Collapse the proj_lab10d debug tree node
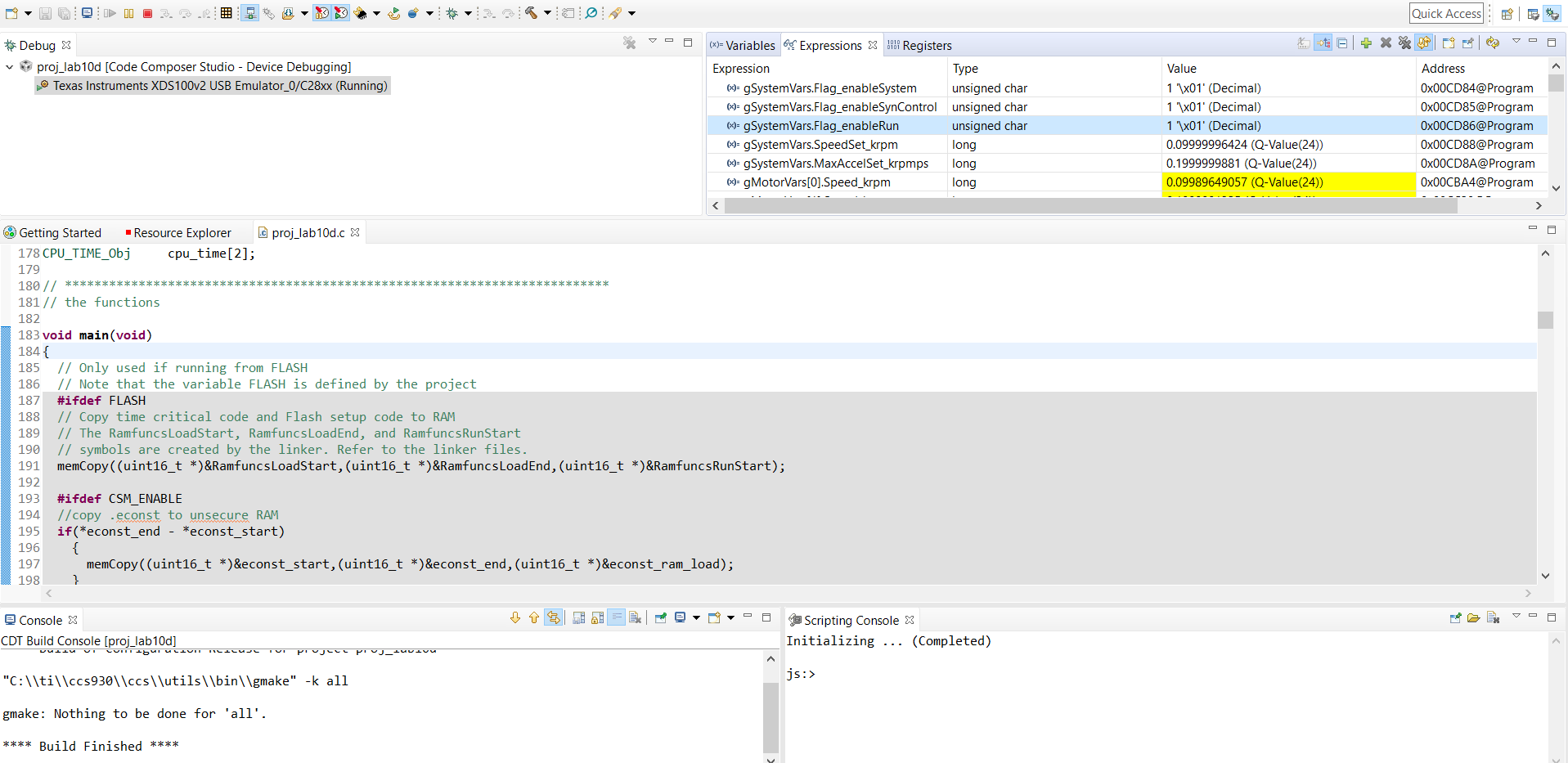The height and width of the screenshot is (763, 1568). pyautogui.click(x=10, y=66)
